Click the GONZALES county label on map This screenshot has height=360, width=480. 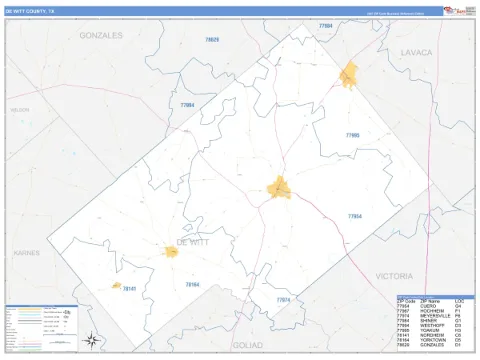[101, 35]
